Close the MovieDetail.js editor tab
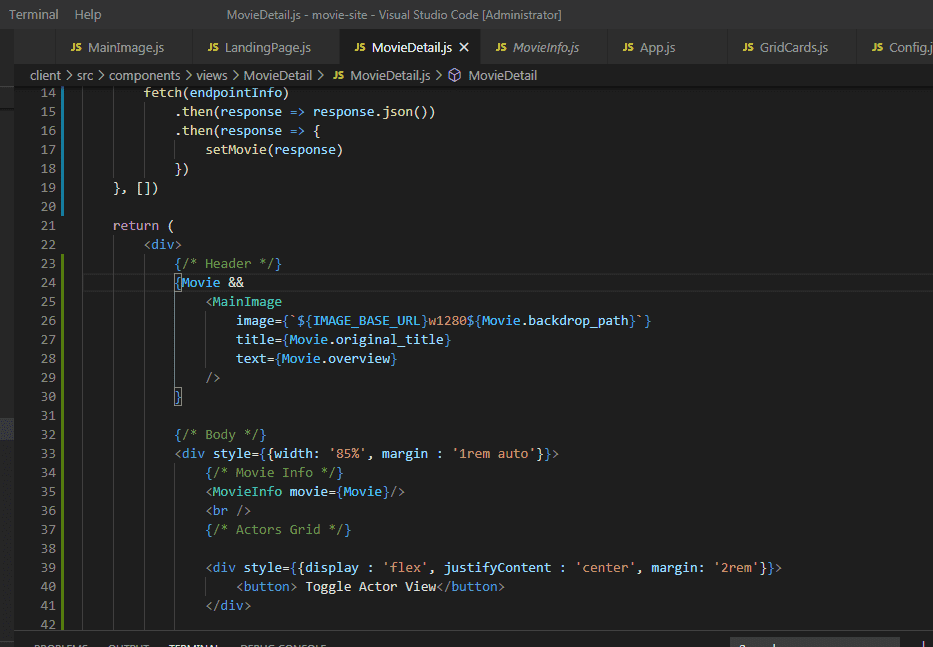 [464, 48]
